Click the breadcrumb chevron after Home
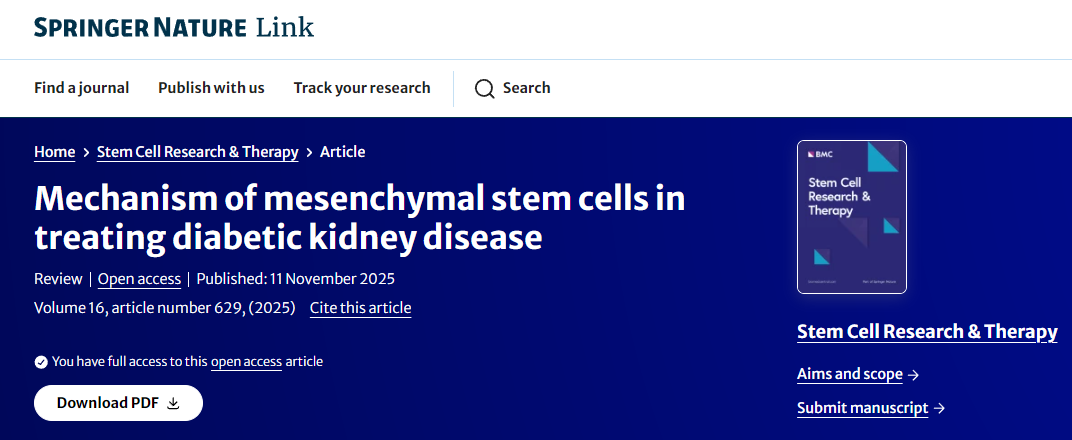 tap(86, 152)
